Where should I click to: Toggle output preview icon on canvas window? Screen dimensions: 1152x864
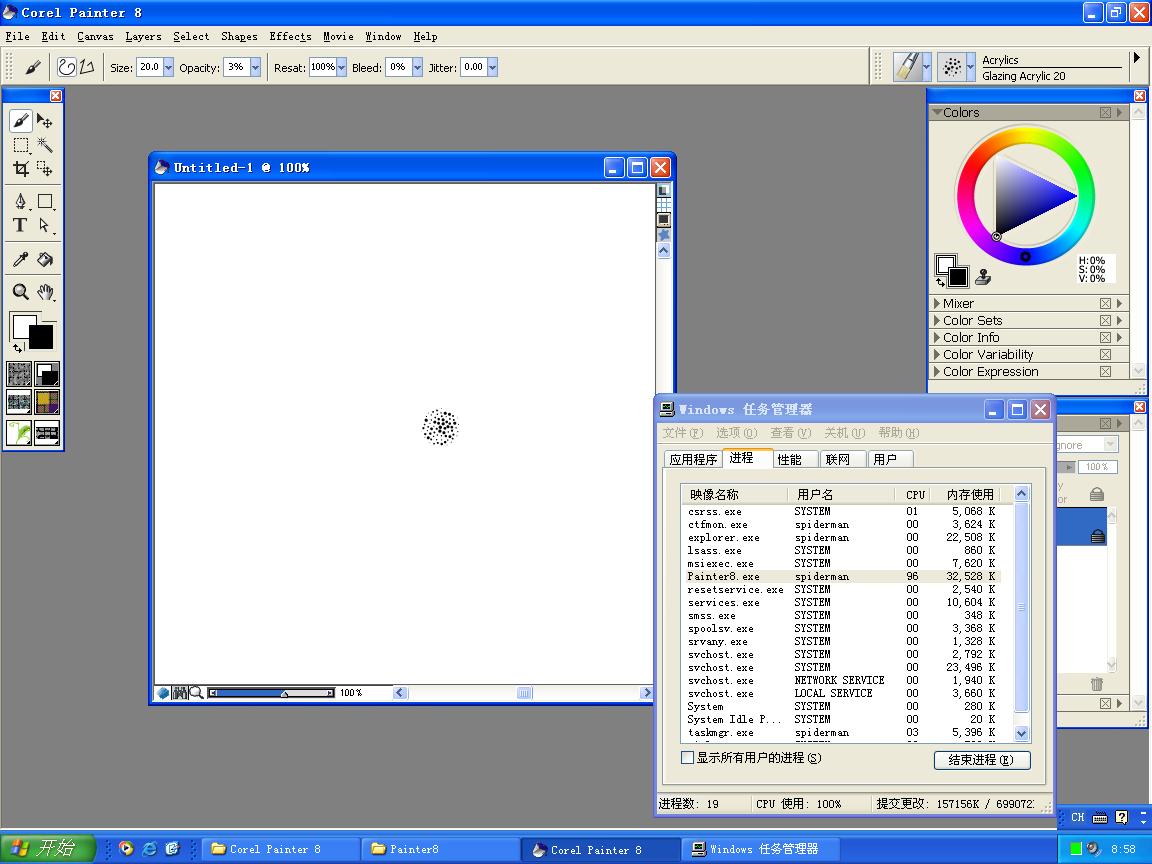(x=663, y=220)
